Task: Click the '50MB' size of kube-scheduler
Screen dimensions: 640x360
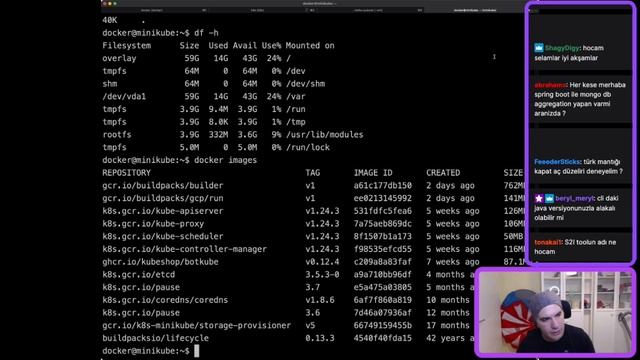Action: click(513, 236)
